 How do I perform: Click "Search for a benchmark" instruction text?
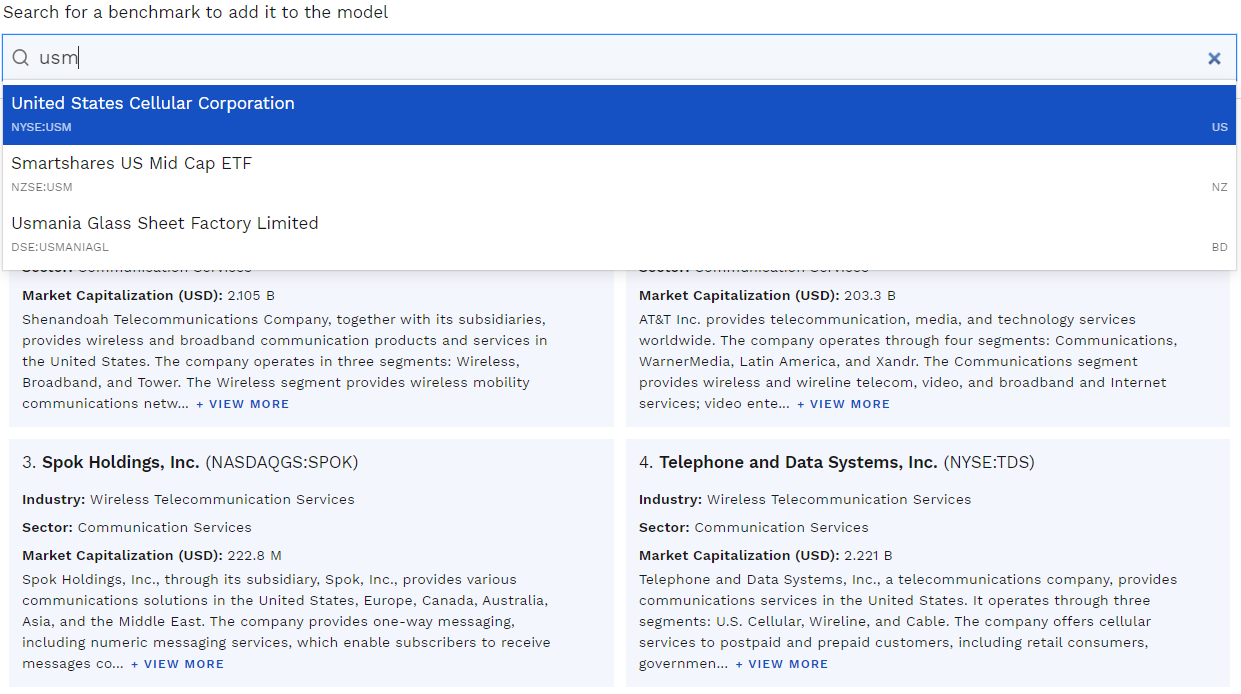(196, 12)
